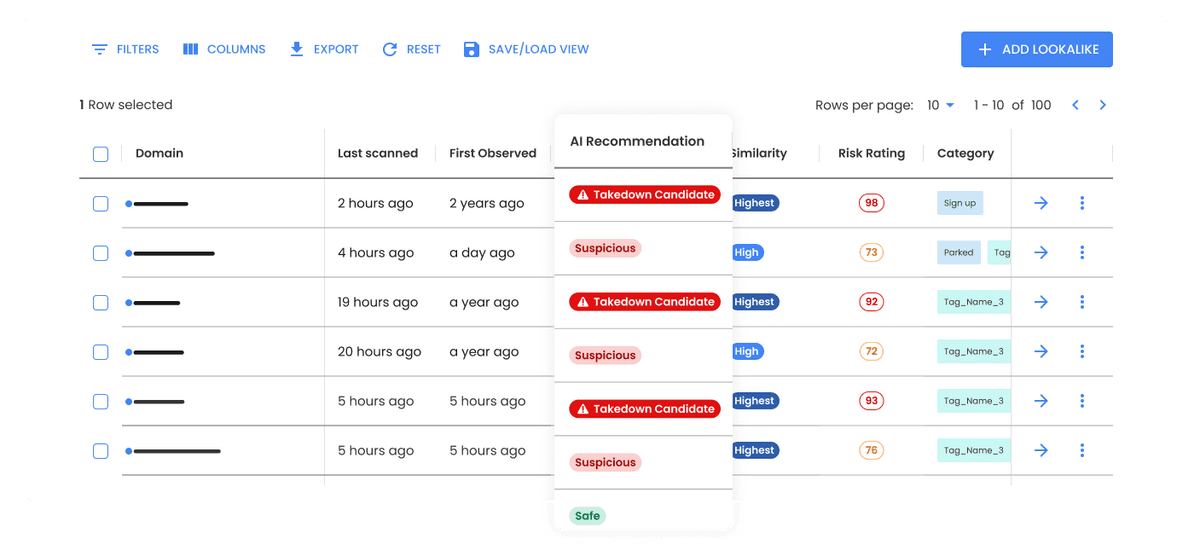Screen dimensions: 1200x556
Task: Export the lookalike table
Action: 323,49
